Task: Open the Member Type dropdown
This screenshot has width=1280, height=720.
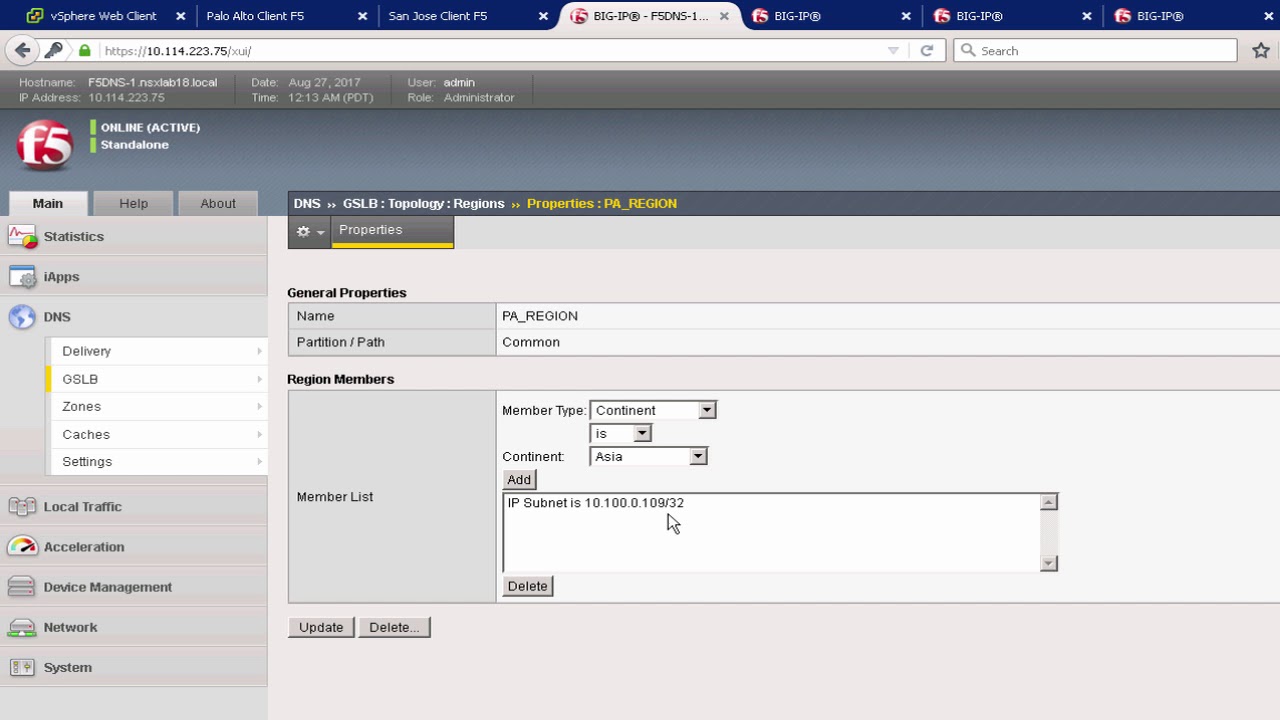Action: click(x=654, y=410)
